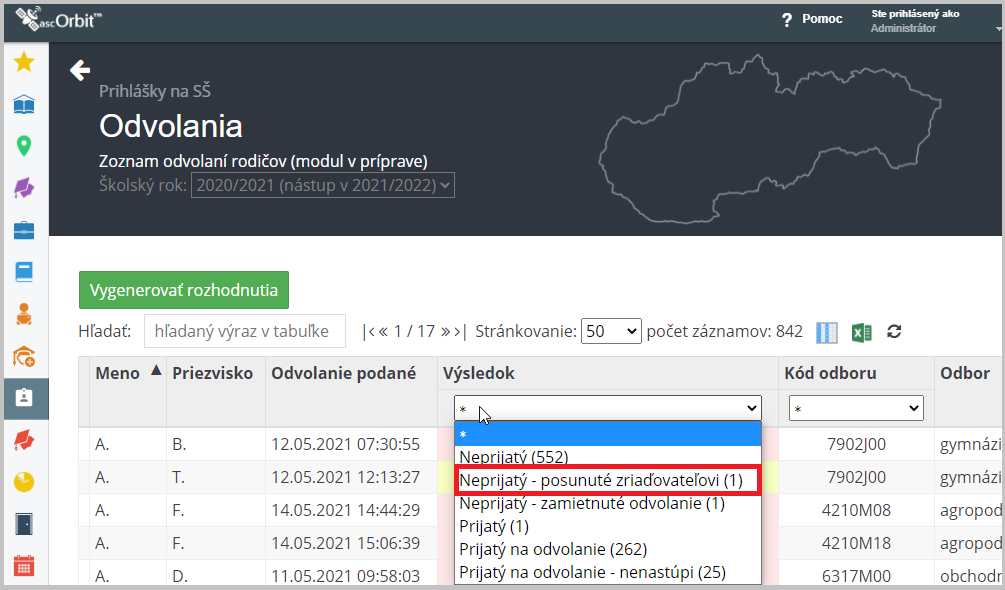This screenshot has width=1005, height=590.
Task: Go to last page of results
Action: 460,331
